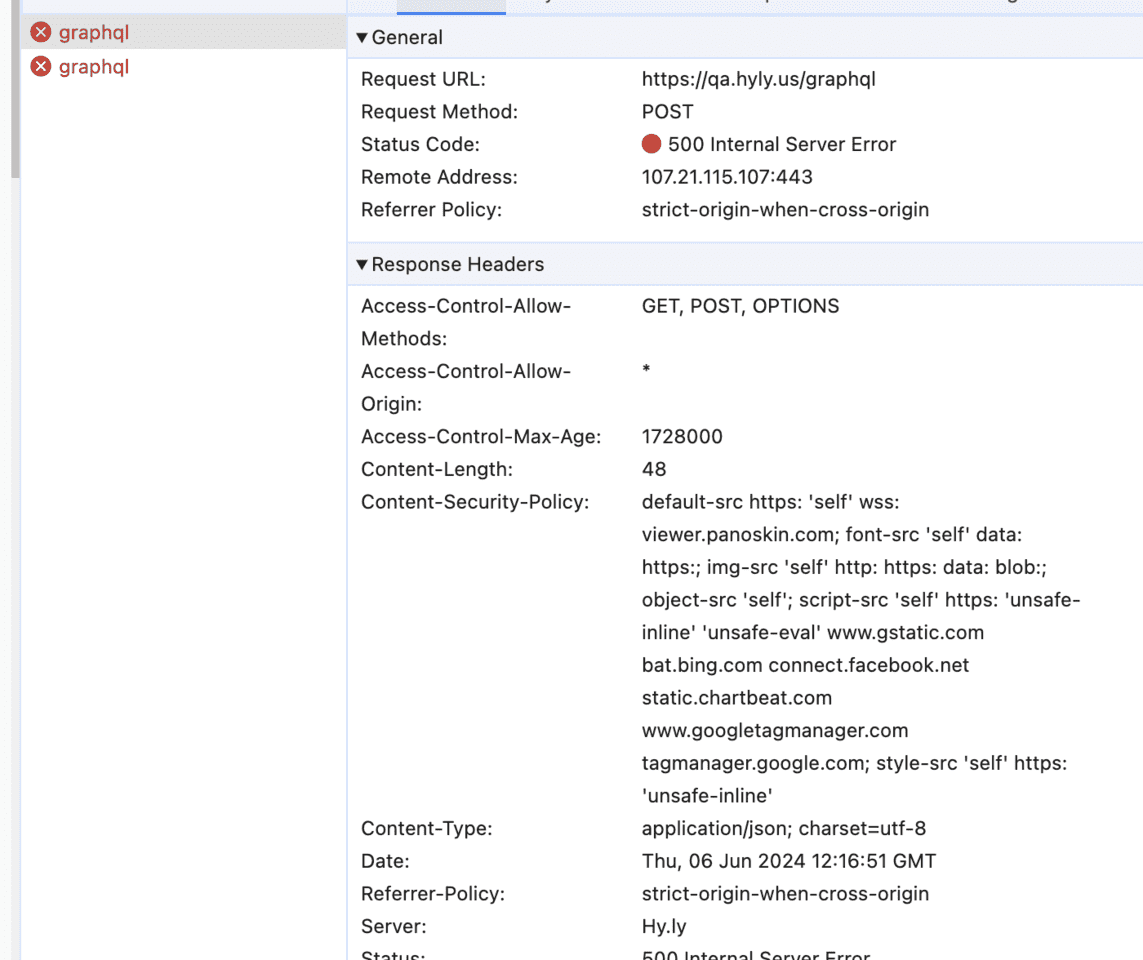The height and width of the screenshot is (960, 1143).
Task: Click the Server header value Hy.ly
Action: [664, 926]
